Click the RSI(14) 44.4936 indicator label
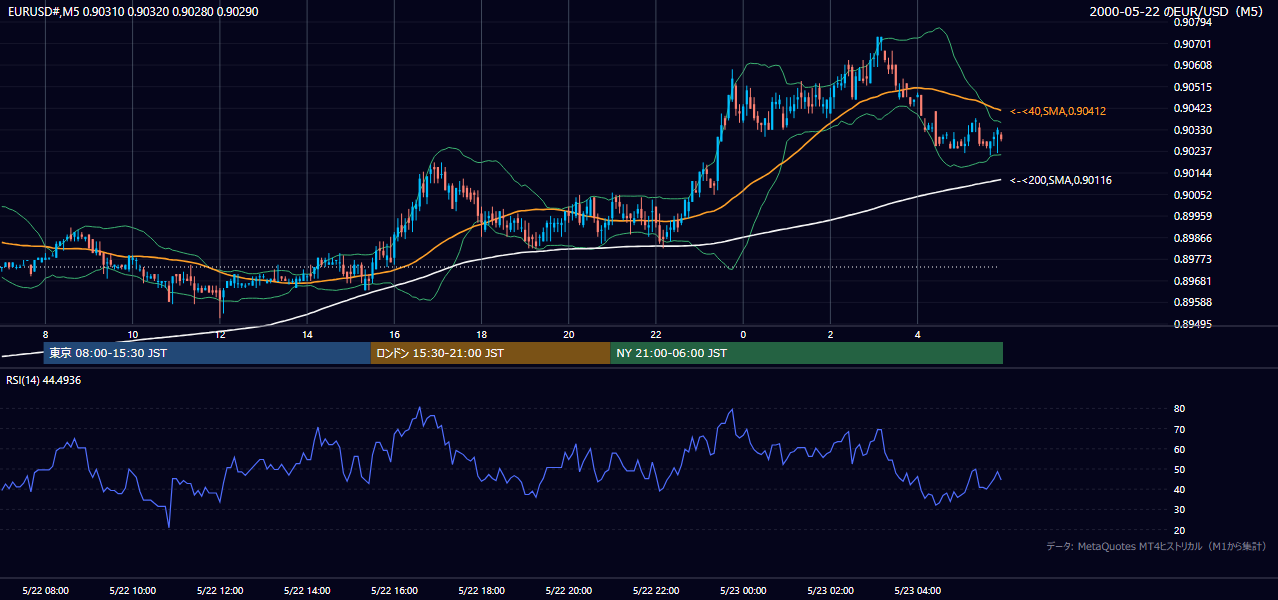 click(x=43, y=380)
